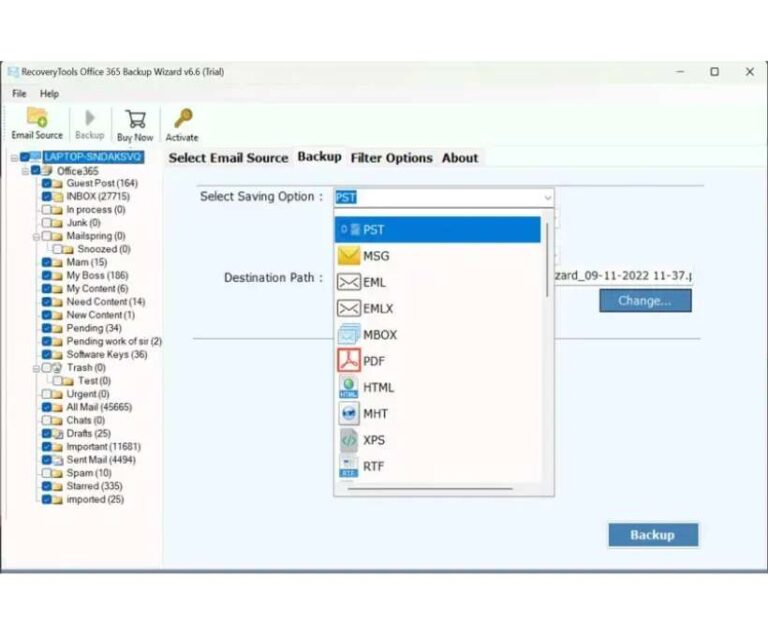Click the LAPTOP-SNDAKSVQ computer icon
768x637 pixels.
pos(36,157)
